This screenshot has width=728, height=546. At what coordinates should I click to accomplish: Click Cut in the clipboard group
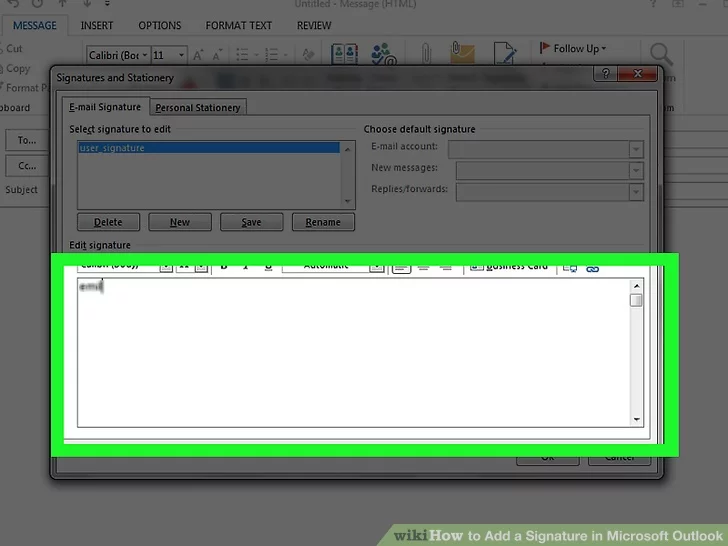(x=12, y=48)
